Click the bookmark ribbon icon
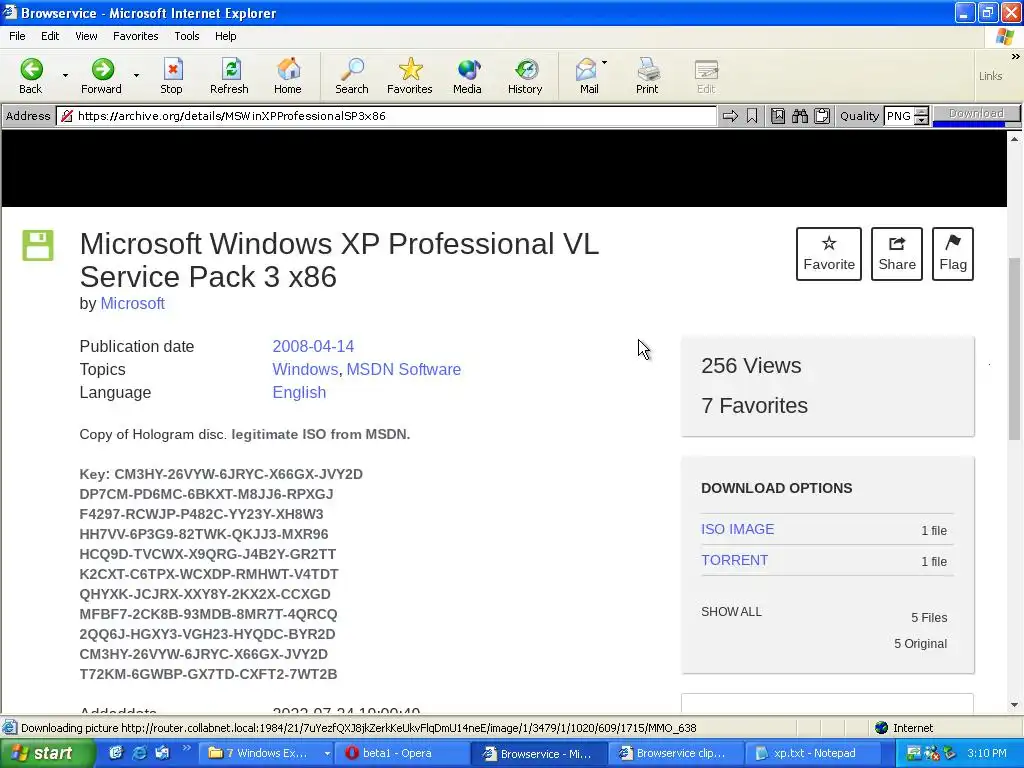1024x768 pixels. 752,116
